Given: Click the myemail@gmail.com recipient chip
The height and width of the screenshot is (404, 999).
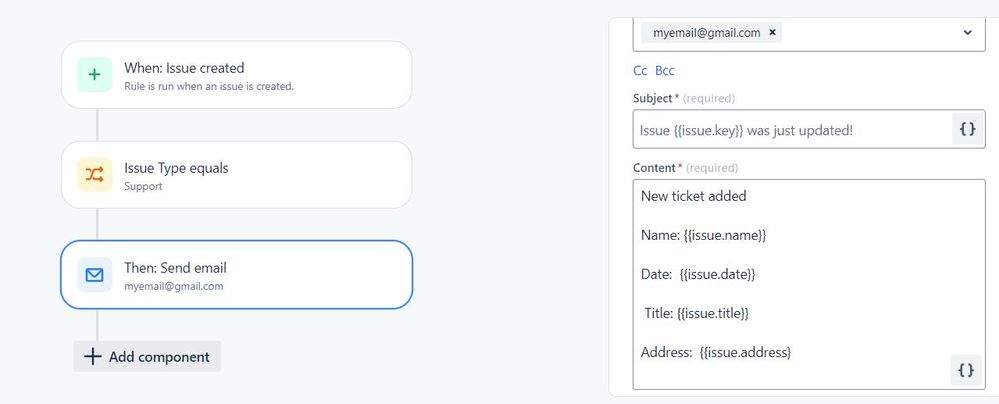Looking at the screenshot, I should [x=706, y=33].
